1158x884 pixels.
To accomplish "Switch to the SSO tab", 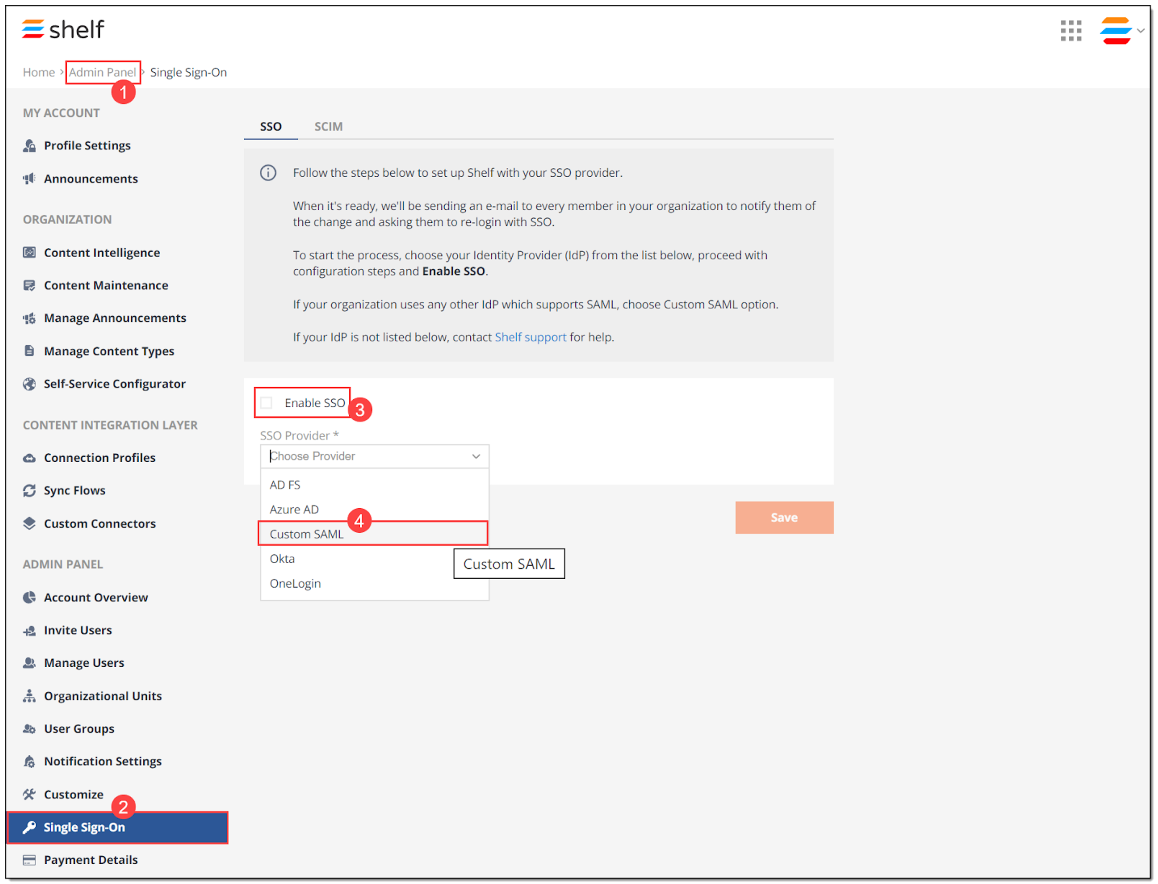I will pyautogui.click(x=271, y=127).
